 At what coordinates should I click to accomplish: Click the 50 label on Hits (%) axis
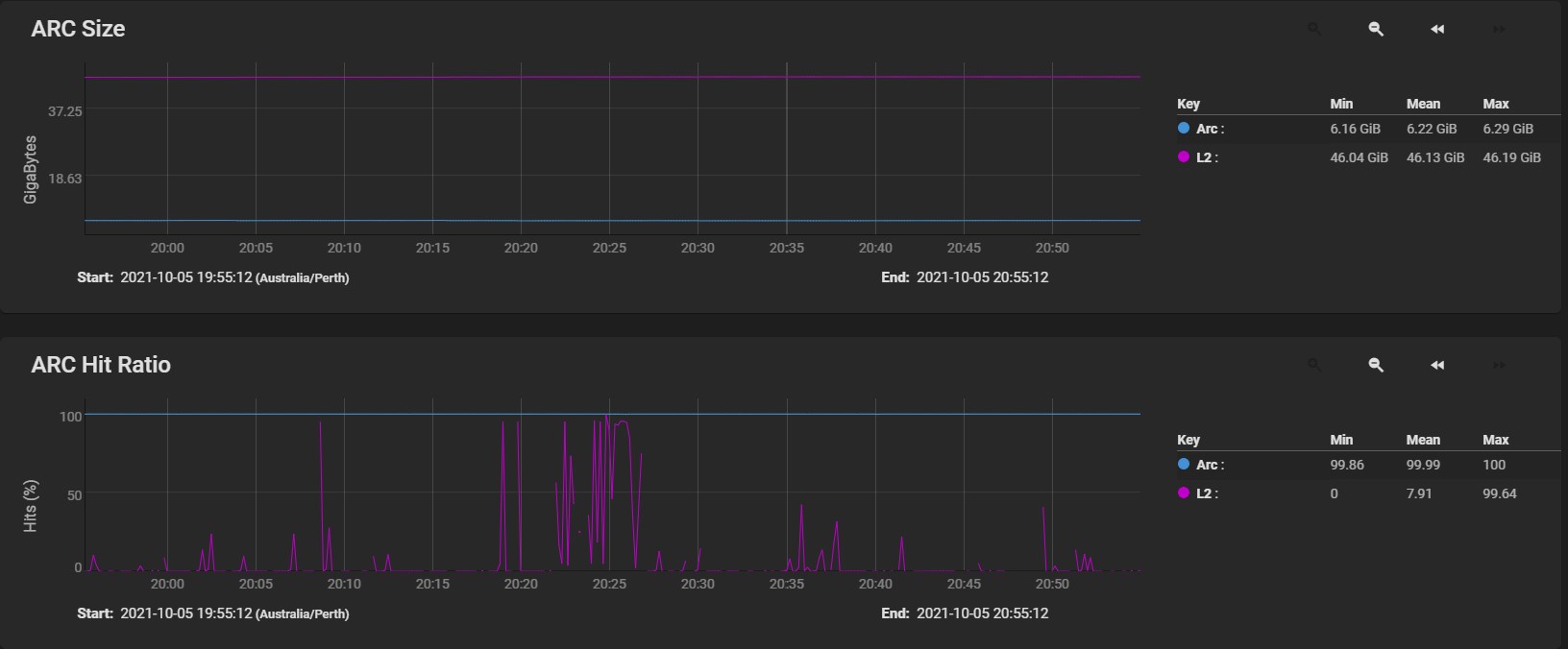pyautogui.click(x=74, y=495)
